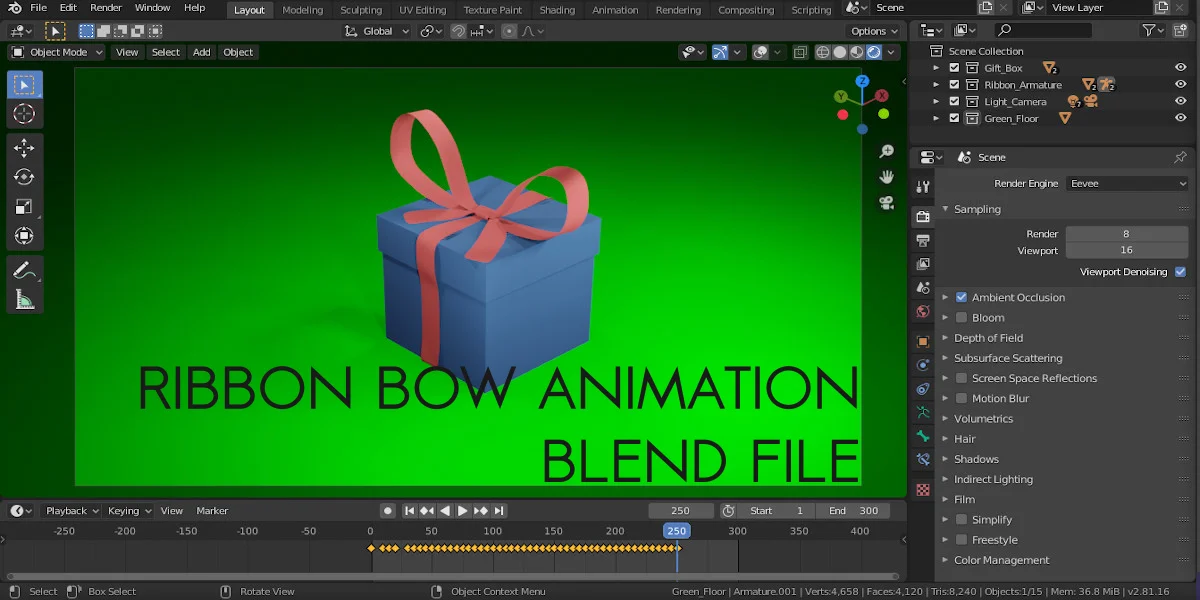This screenshot has width=1200, height=600.
Task: Hide the Gift_Box collection
Action: point(1180,68)
